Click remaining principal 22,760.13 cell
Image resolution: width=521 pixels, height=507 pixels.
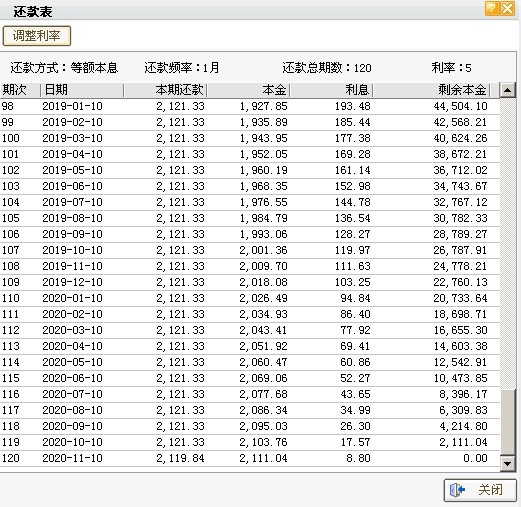460,282
